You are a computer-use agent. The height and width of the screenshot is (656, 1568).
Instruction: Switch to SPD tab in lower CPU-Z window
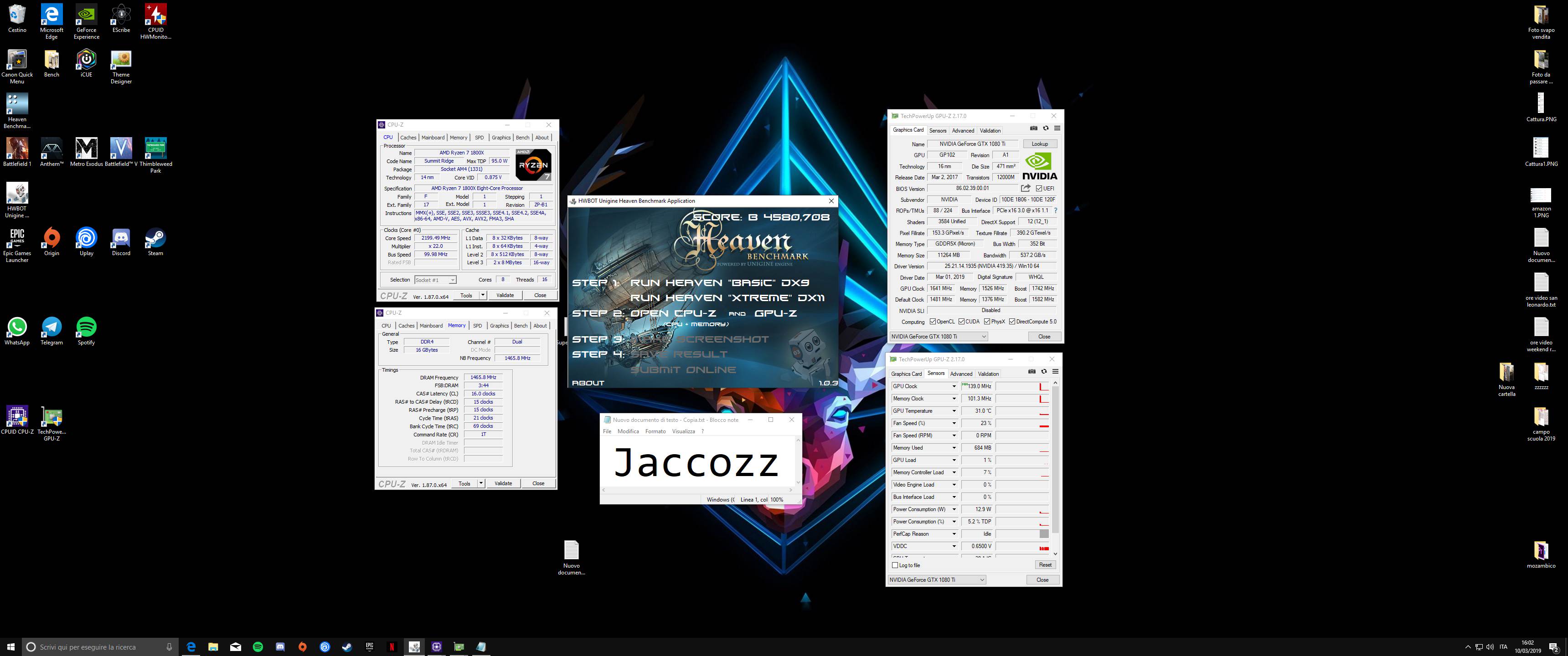click(477, 326)
